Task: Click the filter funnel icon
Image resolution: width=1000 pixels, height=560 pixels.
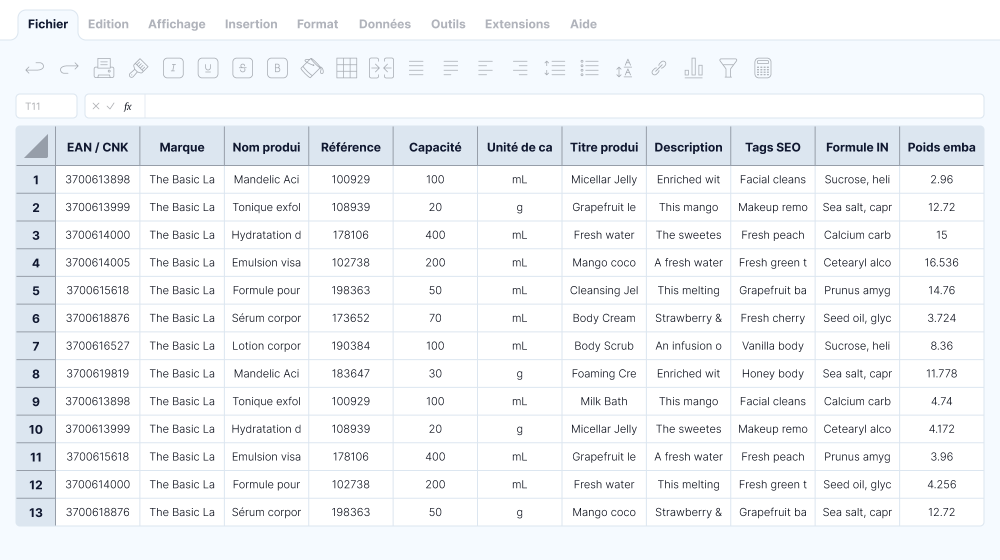Action: click(728, 68)
